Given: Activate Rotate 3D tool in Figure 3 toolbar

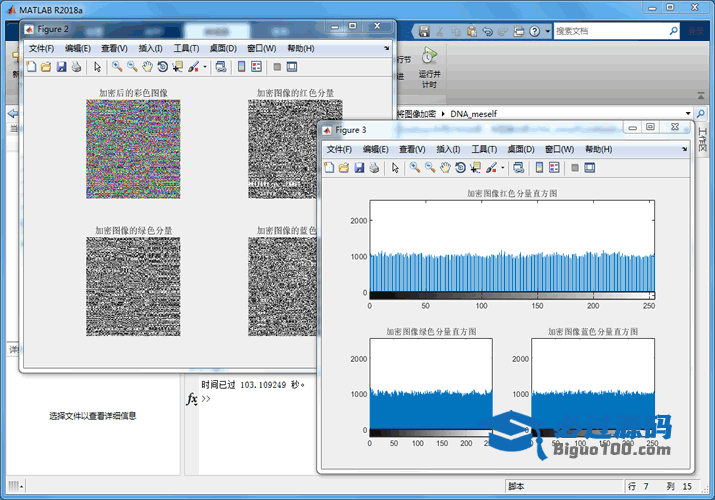Looking at the screenshot, I should [x=460, y=168].
